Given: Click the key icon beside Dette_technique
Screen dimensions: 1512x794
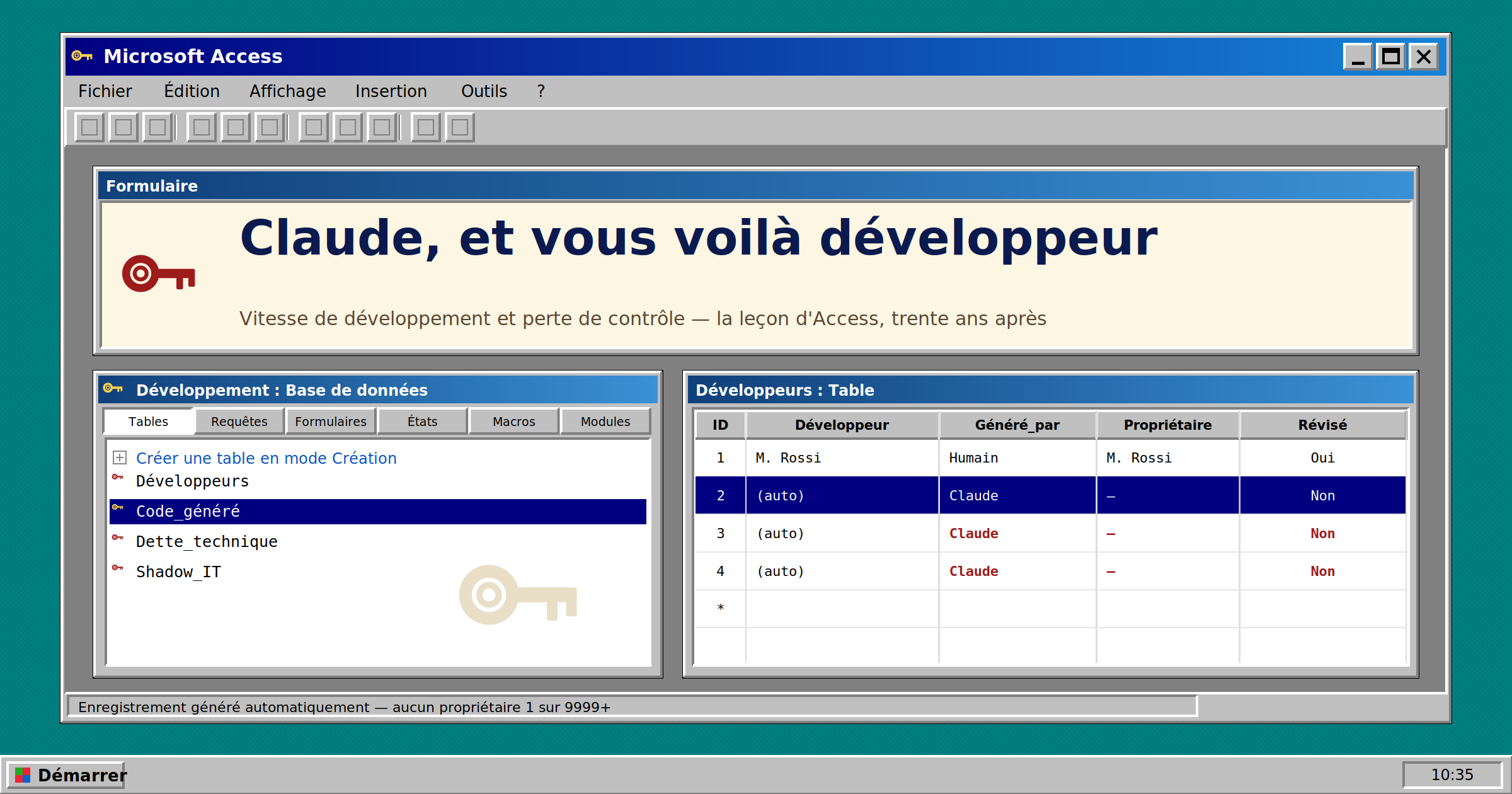Looking at the screenshot, I should [x=118, y=538].
